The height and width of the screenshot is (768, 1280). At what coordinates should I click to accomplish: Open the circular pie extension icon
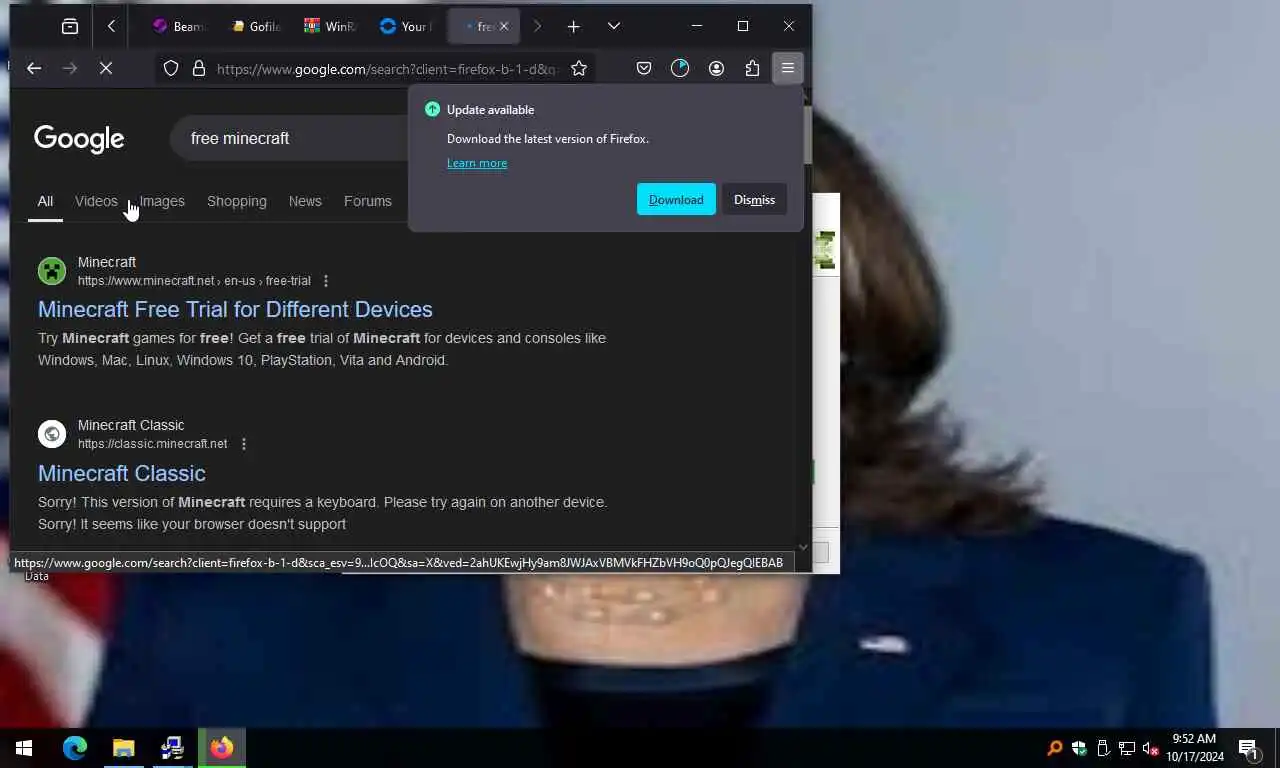tap(680, 68)
